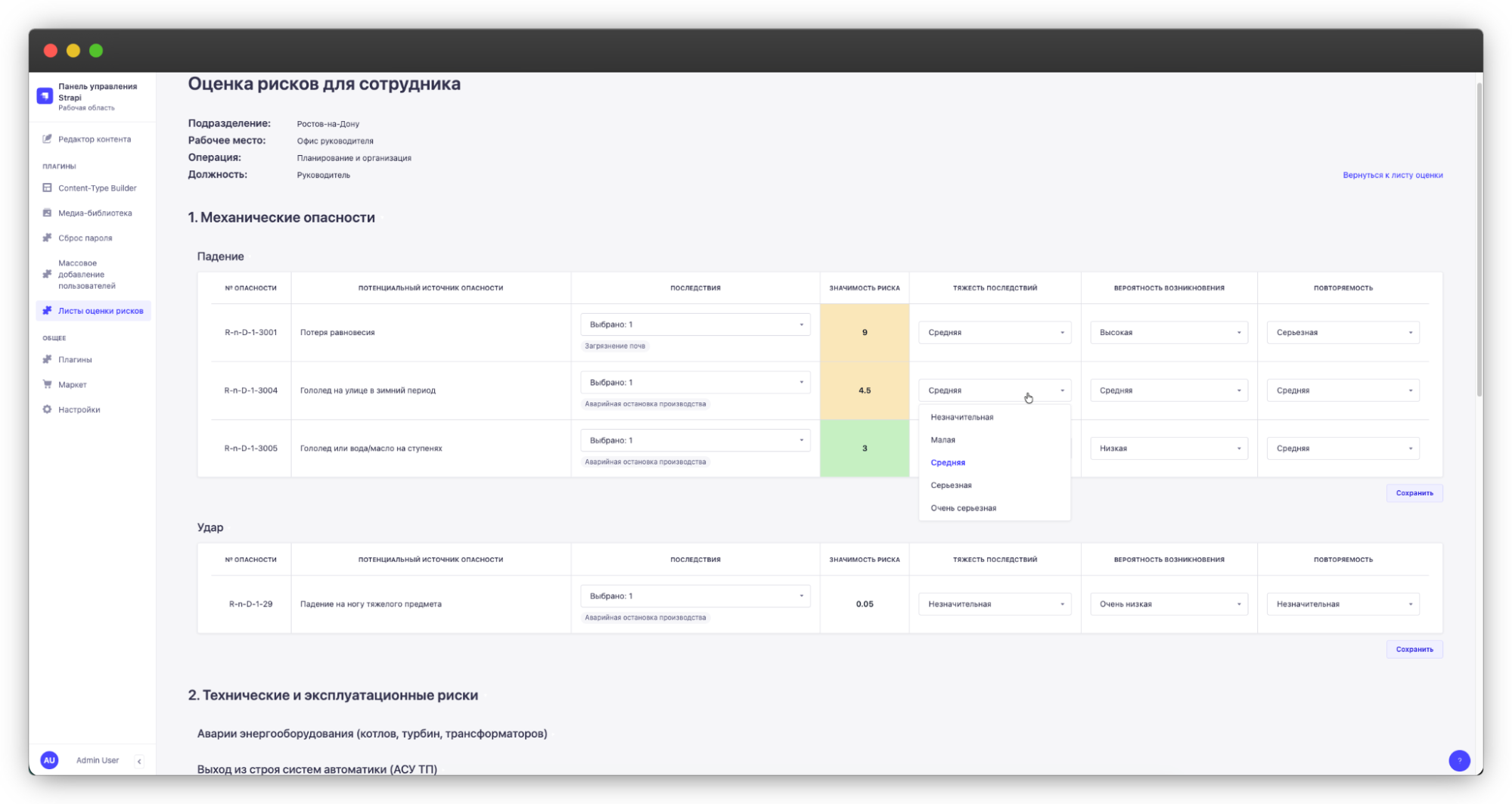Open Повторяемость dropdown showing Незначительная

[x=1342, y=604]
